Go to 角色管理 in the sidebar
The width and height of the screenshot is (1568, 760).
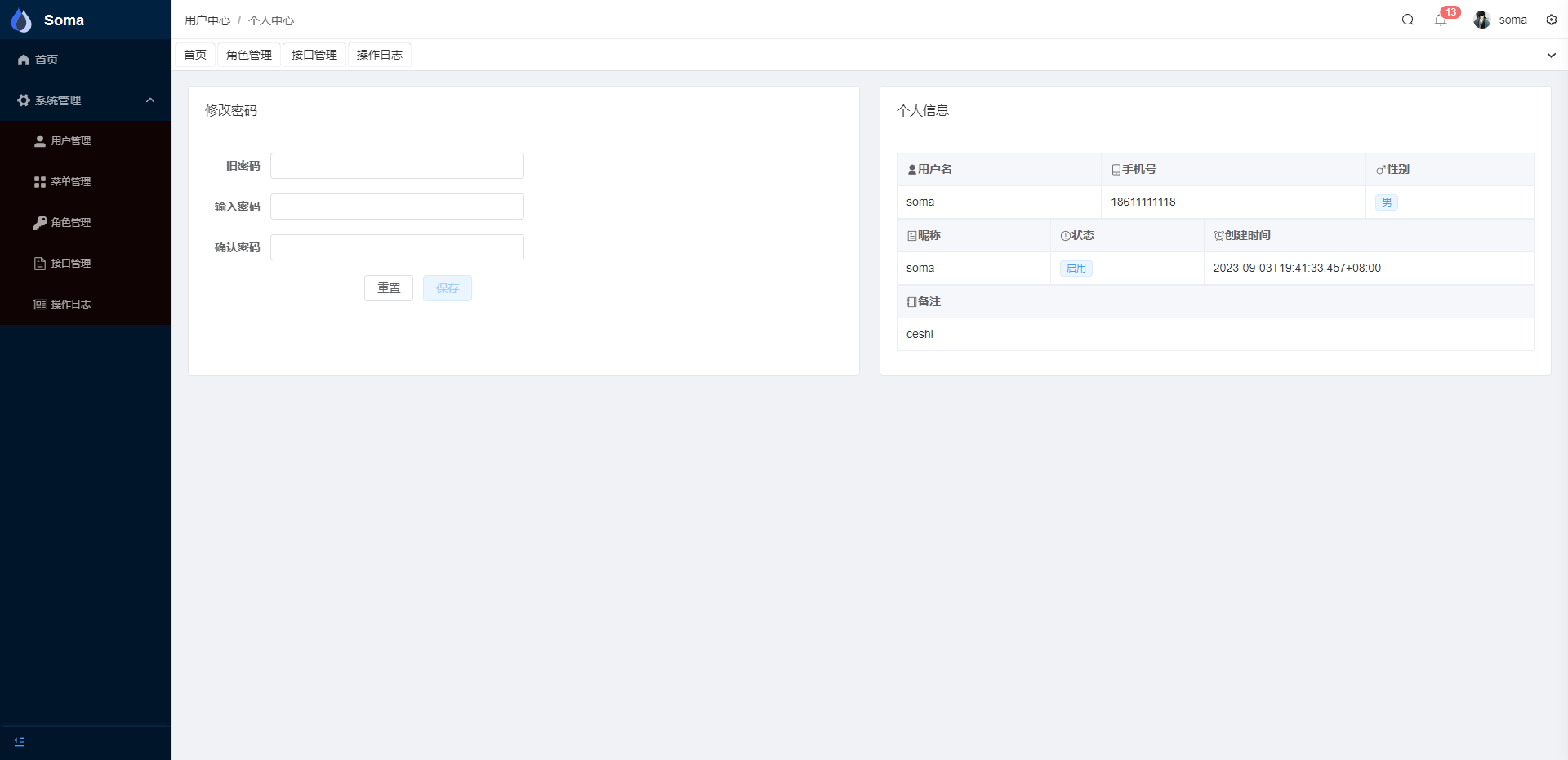(x=70, y=223)
